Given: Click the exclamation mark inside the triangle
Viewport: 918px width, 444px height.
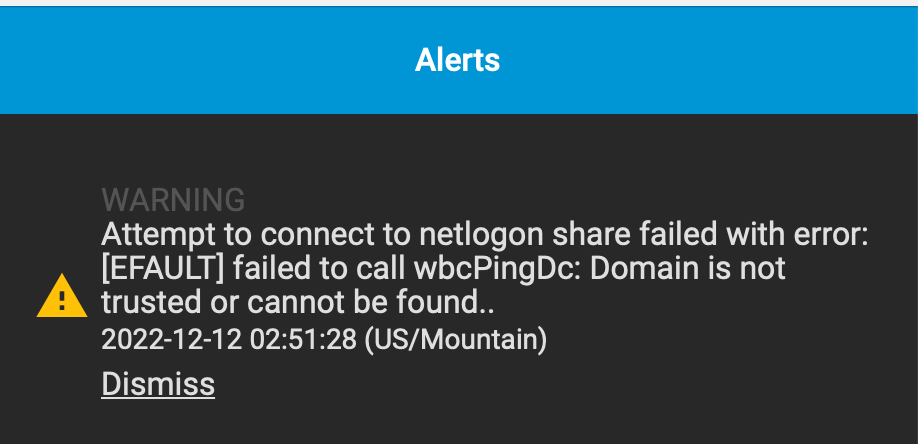Looking at the screenshot, I should tap(62, 300).
